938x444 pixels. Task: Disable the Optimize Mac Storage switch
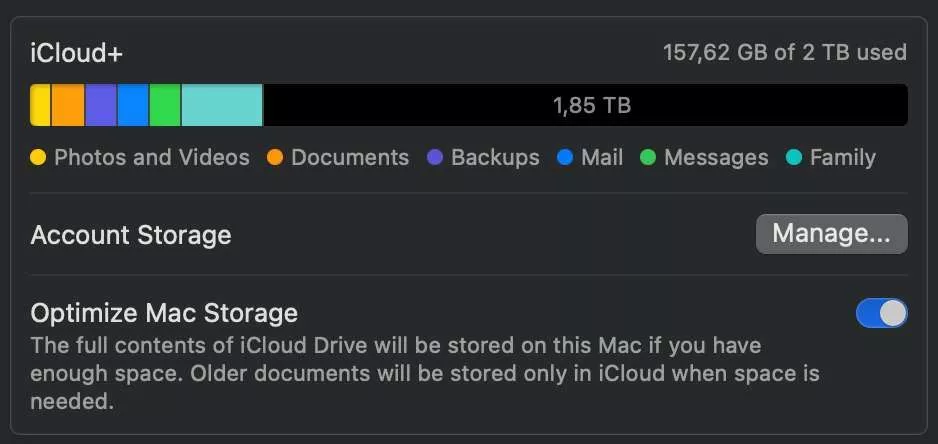881,314
